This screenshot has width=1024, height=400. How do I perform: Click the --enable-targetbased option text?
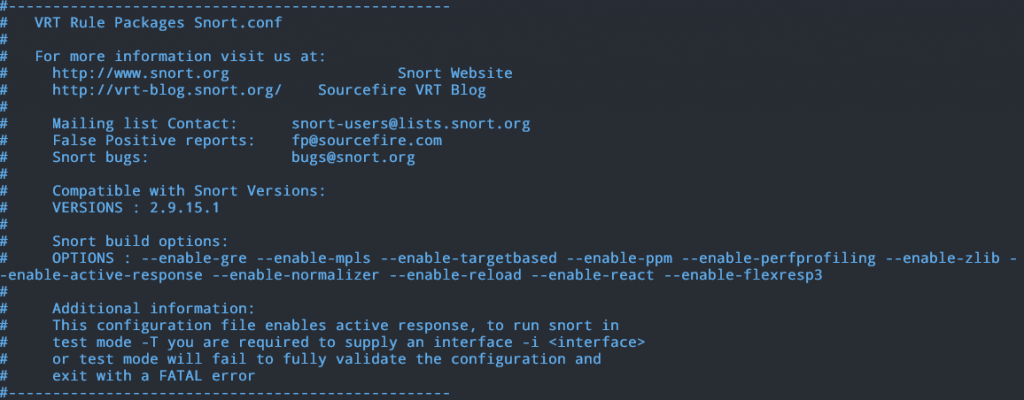click(x=468, y=258)
